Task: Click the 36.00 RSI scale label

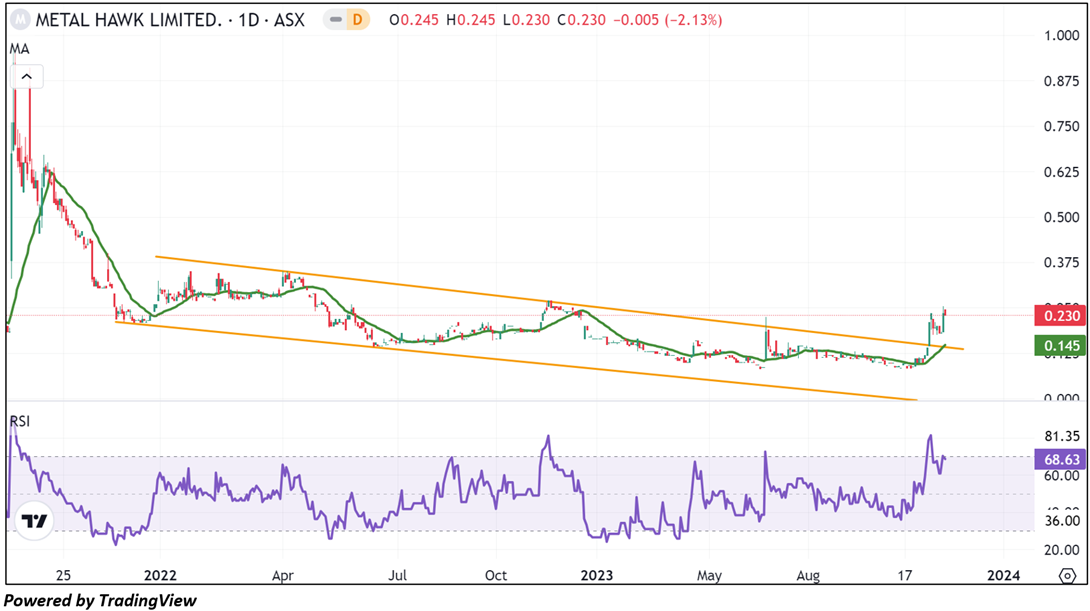Action: 1061,521
